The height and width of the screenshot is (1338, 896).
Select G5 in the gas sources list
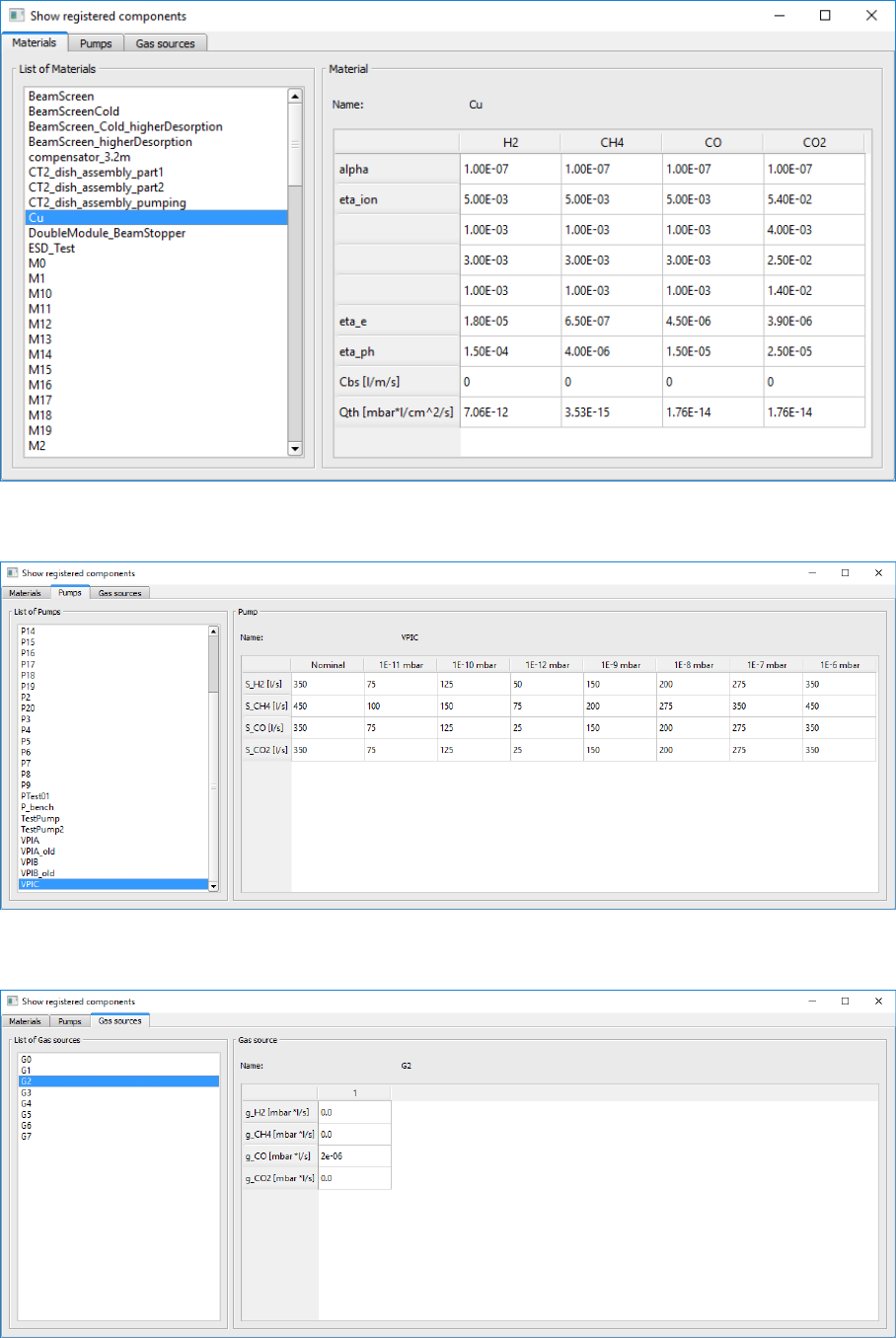(x=27, y=1115)
